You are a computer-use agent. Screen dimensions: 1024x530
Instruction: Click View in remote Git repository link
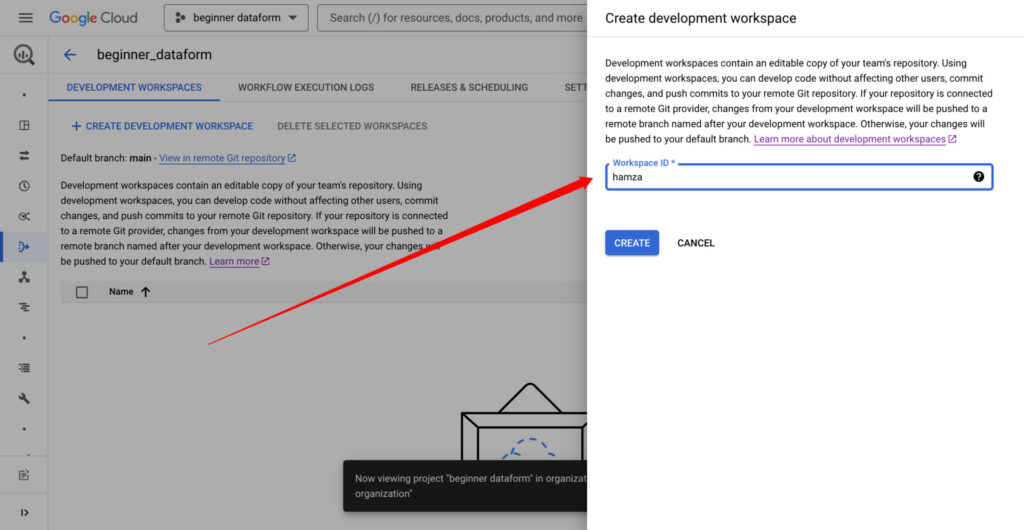[x=222, y=158]
